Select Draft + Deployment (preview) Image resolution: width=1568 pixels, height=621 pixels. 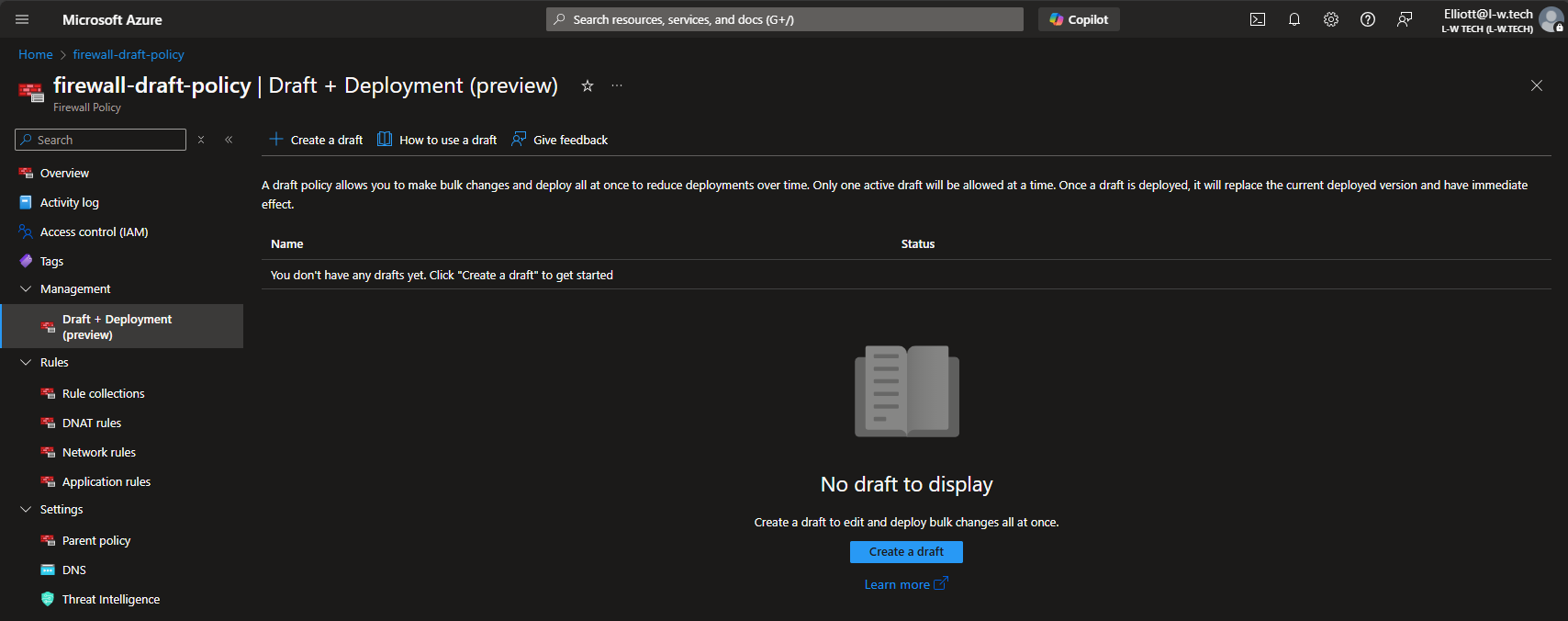121,326
